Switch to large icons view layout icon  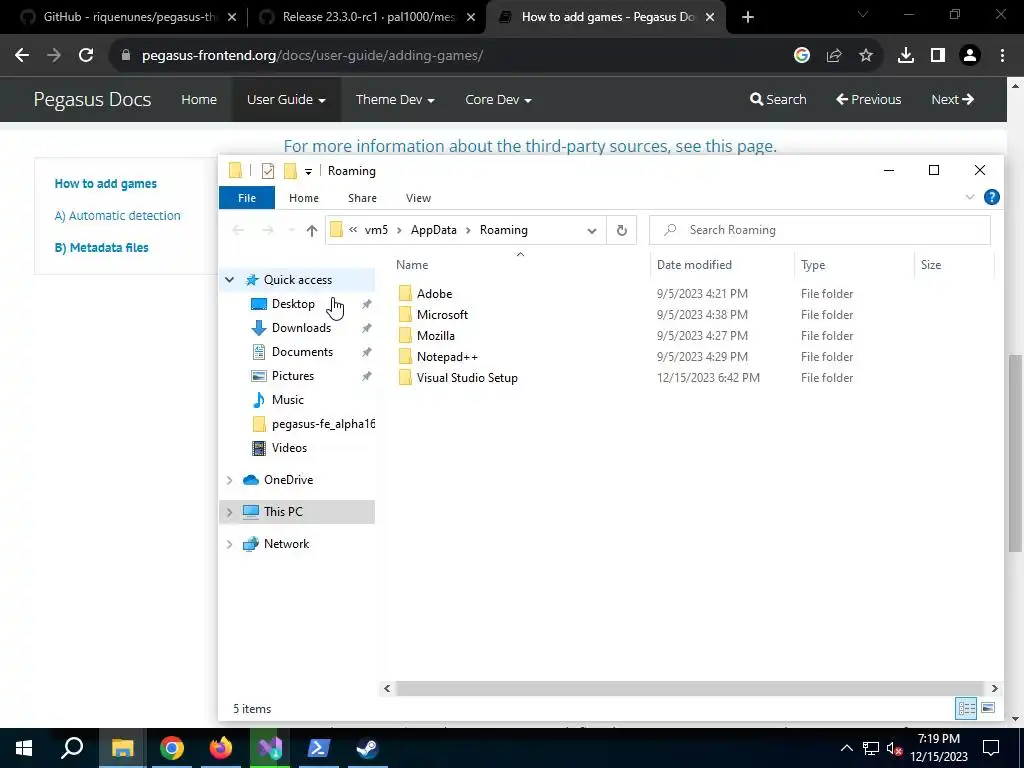[x=988, y=708]
